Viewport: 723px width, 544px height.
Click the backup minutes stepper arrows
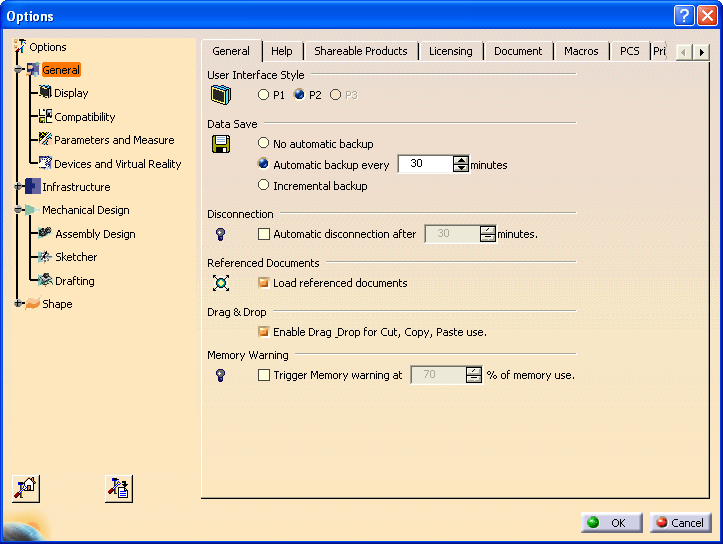461,164
